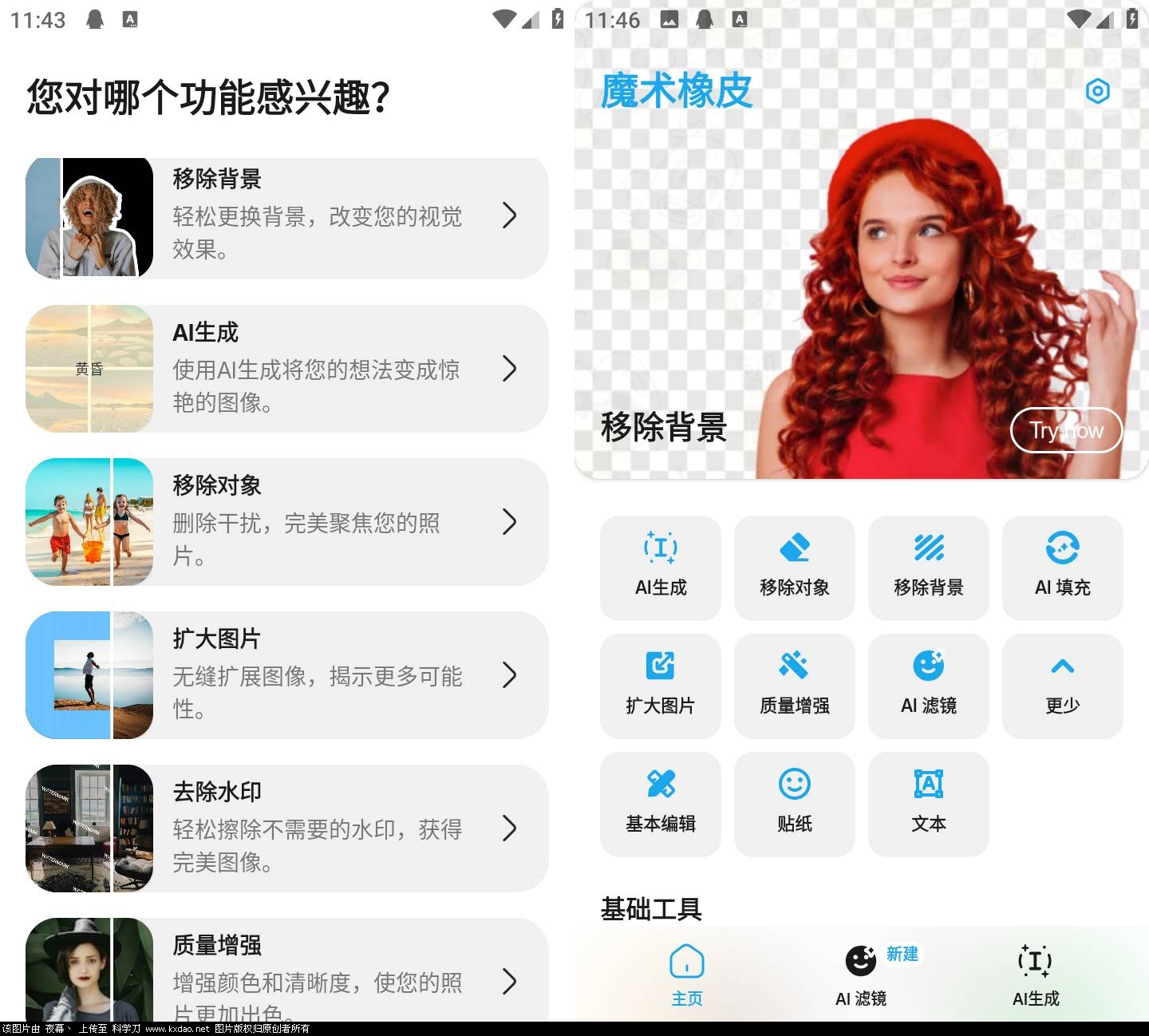
Task: Switch to the AI 滤镜 bottom tab
Action: pyautogui.click(x=861, y=974)
